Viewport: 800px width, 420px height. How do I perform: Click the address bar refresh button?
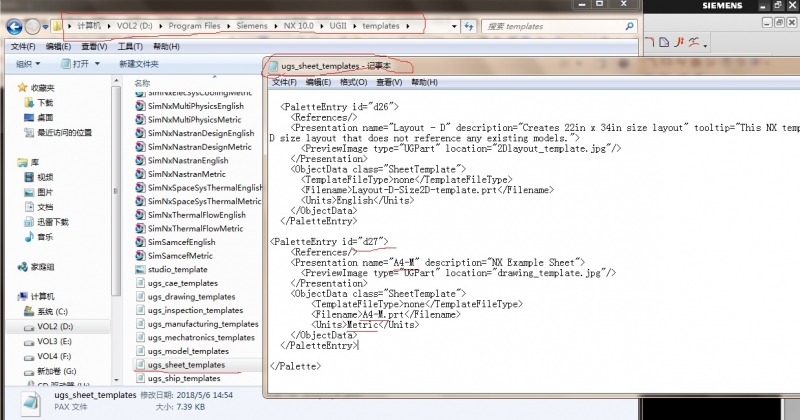pyautogui.click(x=468, y=26)
